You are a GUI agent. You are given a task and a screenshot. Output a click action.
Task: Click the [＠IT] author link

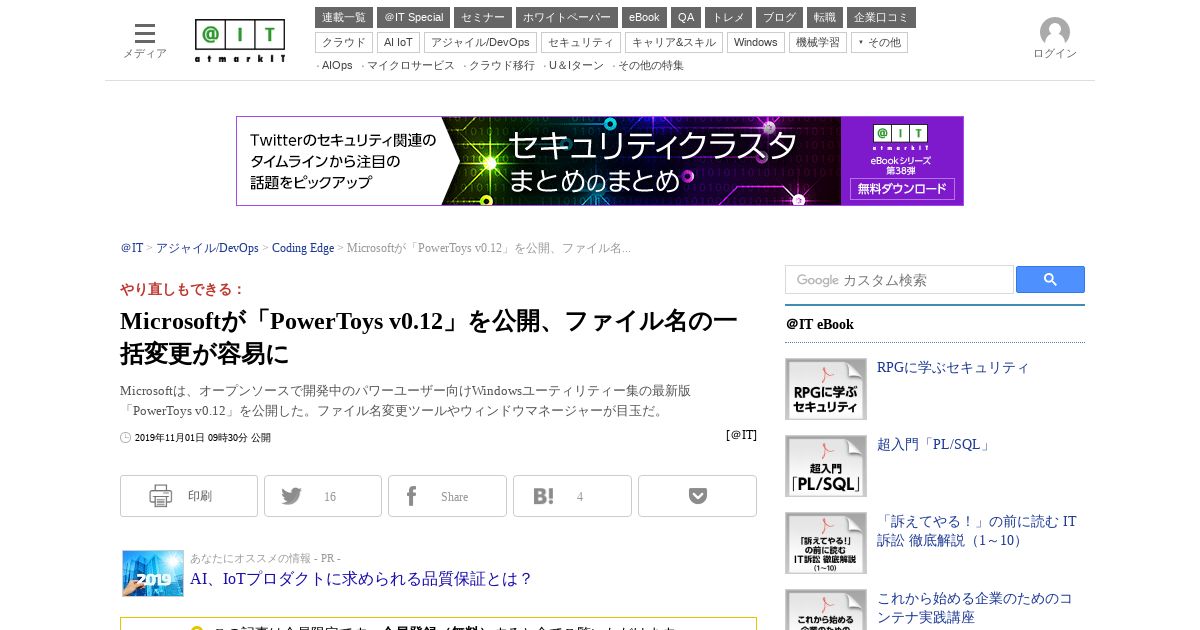(741, 435)
